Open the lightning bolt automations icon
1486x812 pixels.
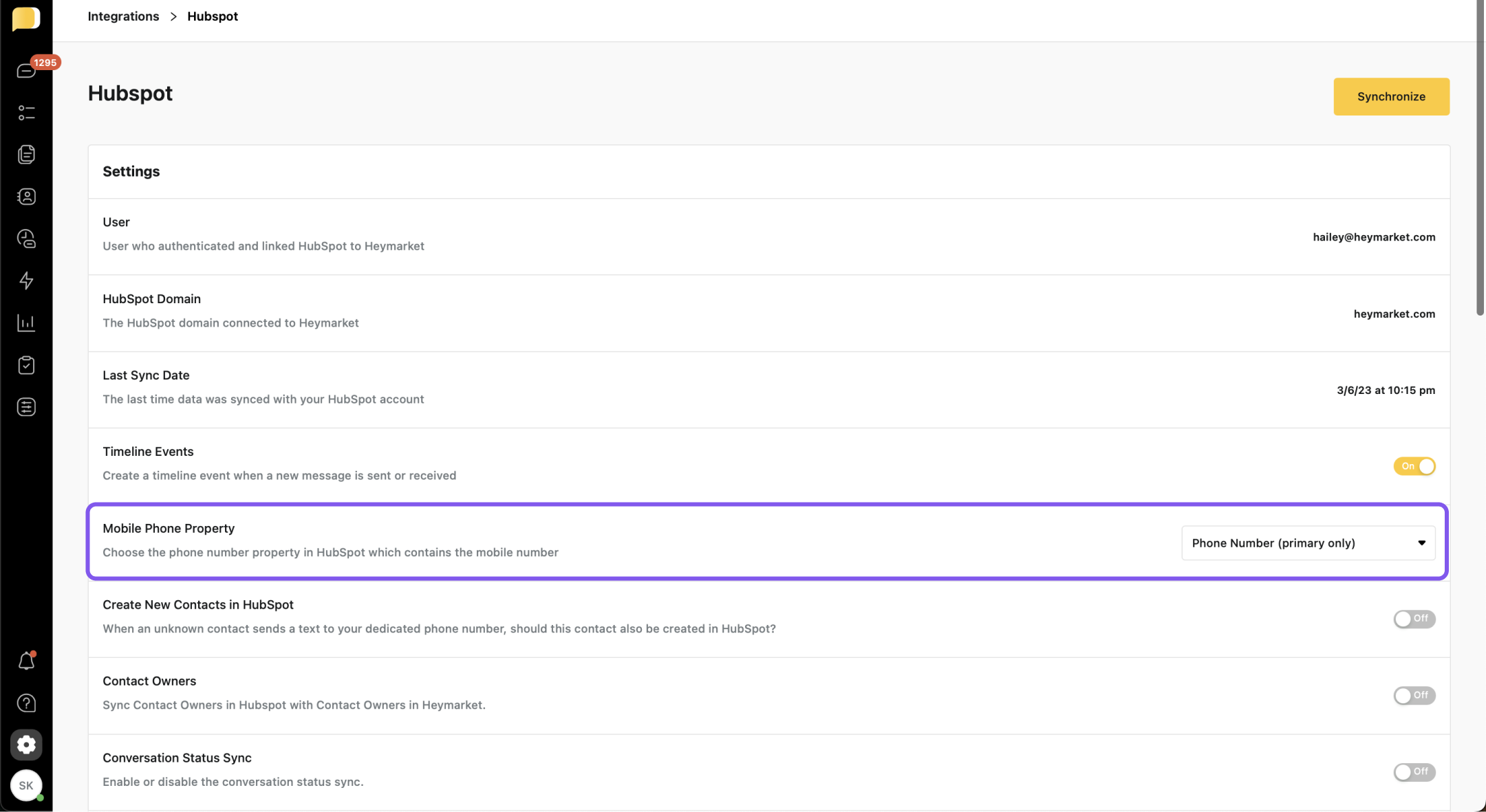click(x=26, y=281)
